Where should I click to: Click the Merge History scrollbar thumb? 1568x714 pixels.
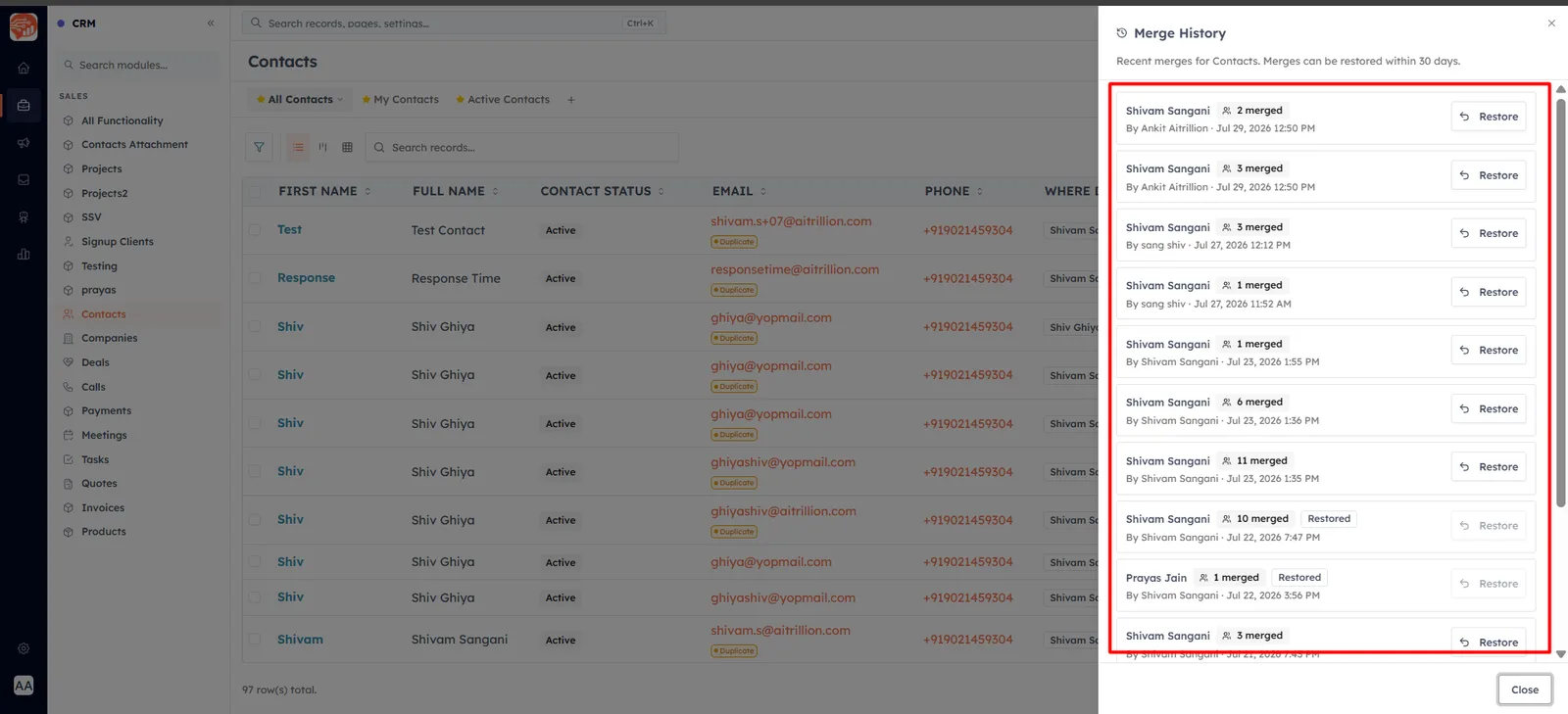pyautogui.click(x=1560, y=302)
